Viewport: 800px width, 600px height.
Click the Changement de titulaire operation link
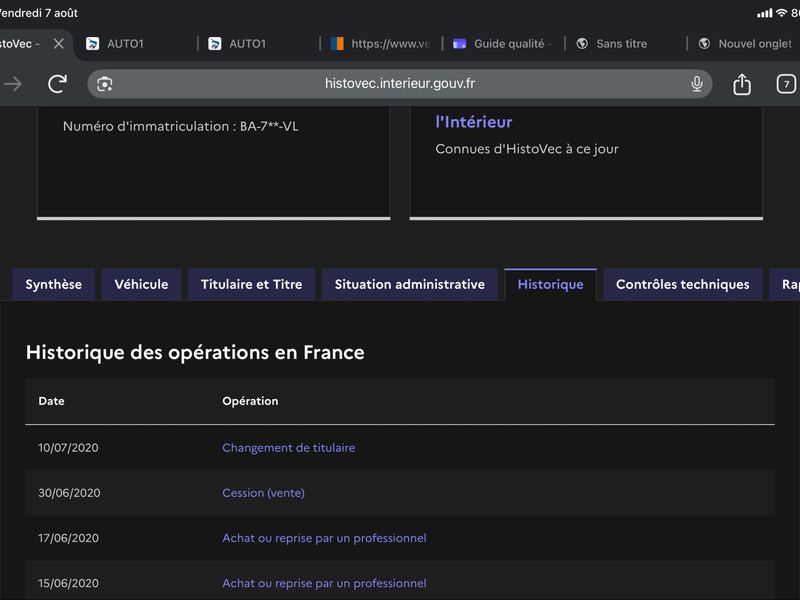tap(289, 447)
